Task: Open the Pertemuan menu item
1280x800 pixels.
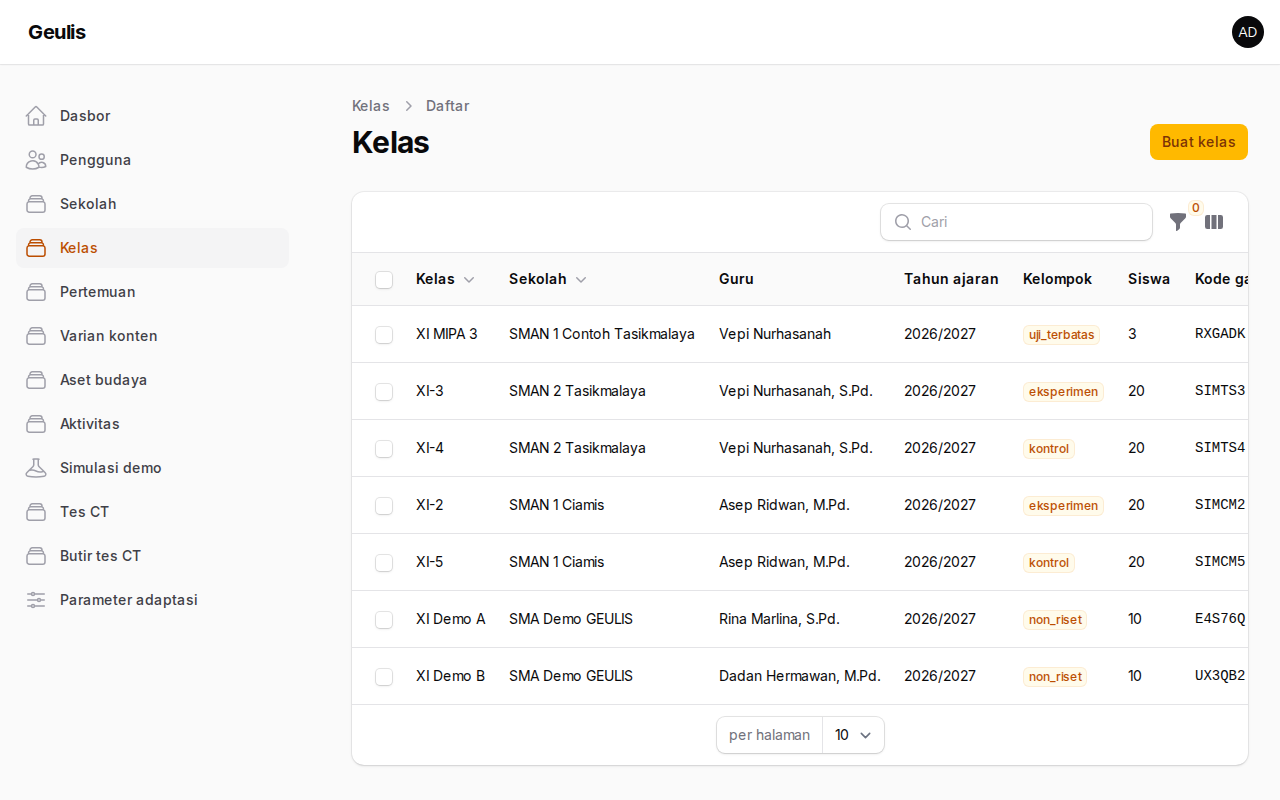Action: click(x=152, y=292)
